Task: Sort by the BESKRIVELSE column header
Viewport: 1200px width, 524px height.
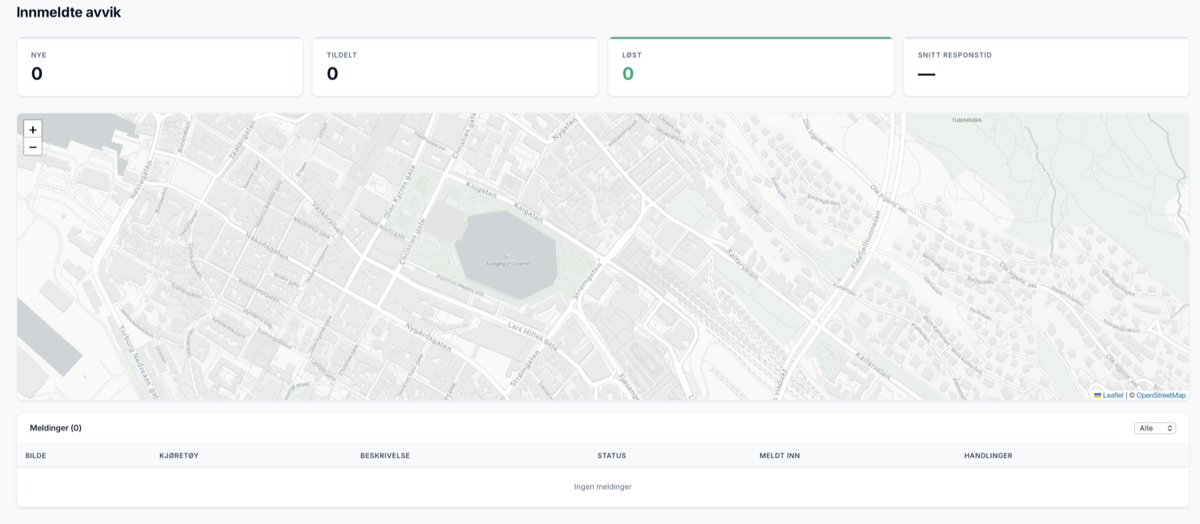Action: (385, 456)
